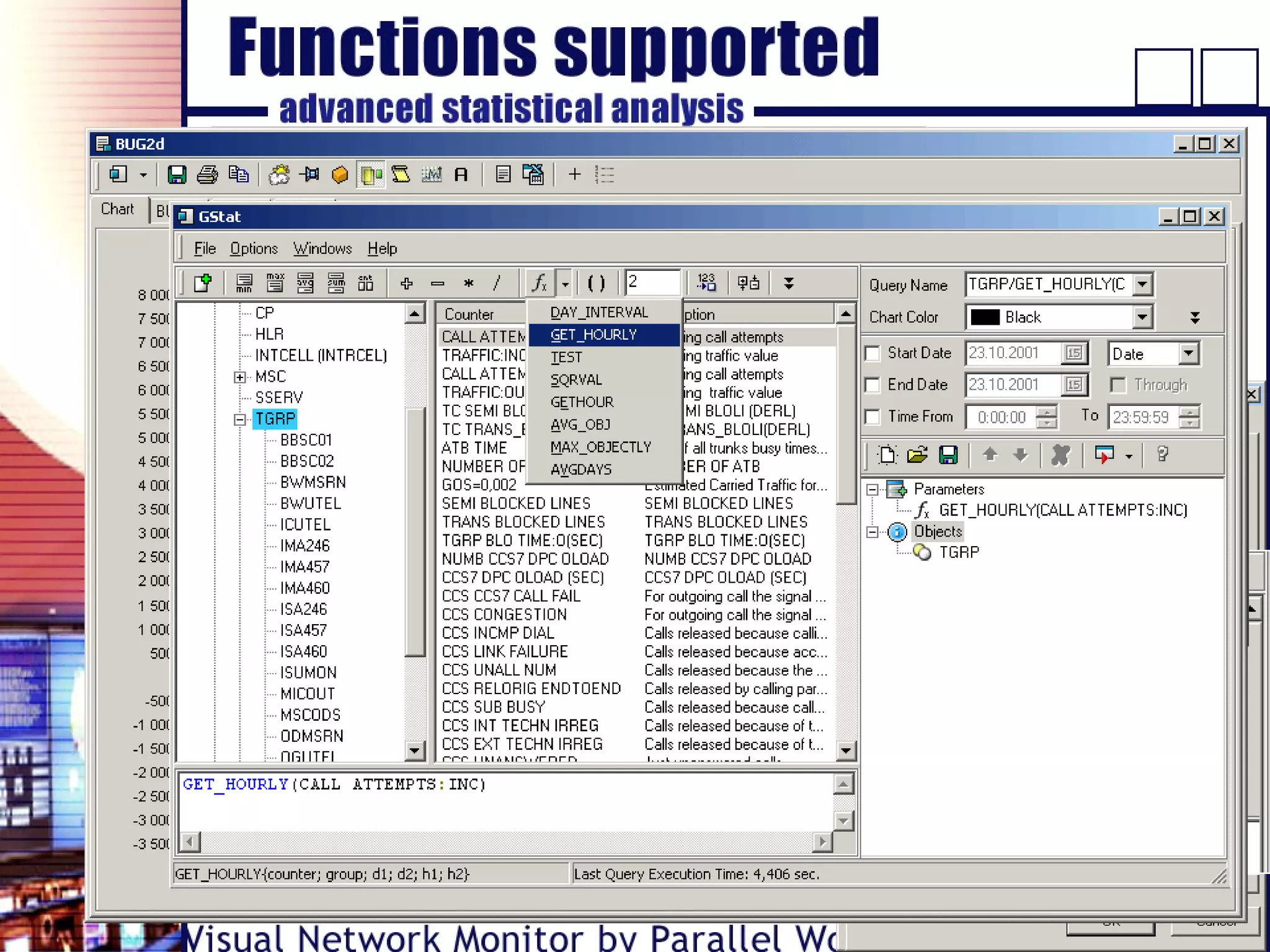
Task: Click the numeric input field showing 2
Action: pos(653,283)
